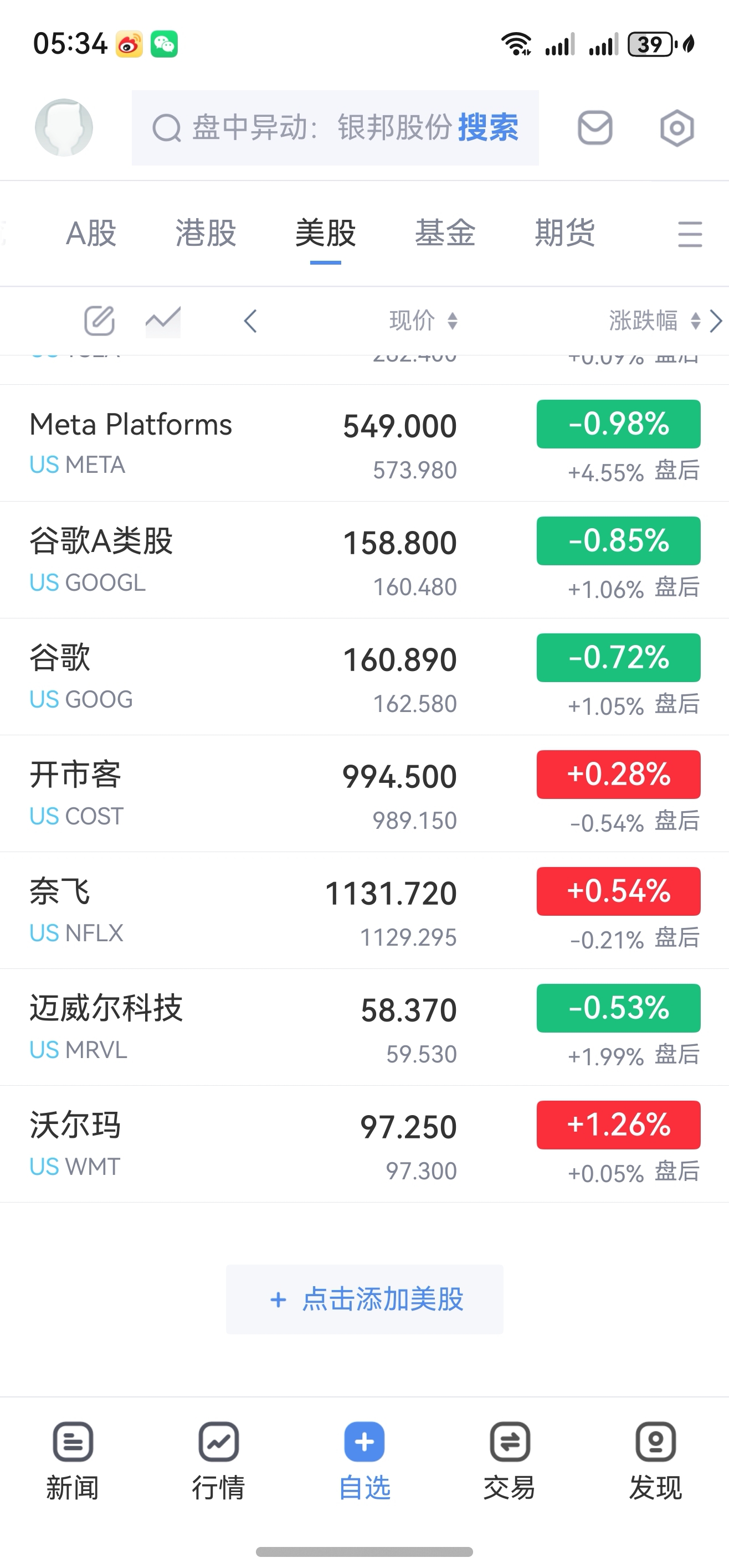
Task: Open the hexagon settings icon
Action: 676,128
